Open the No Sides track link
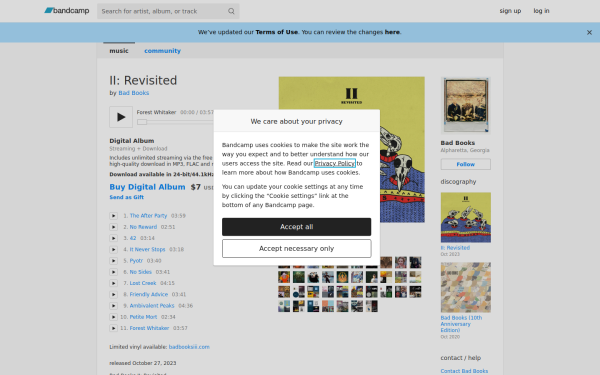This screenshot has height=375, width=600. click(140, 272)
